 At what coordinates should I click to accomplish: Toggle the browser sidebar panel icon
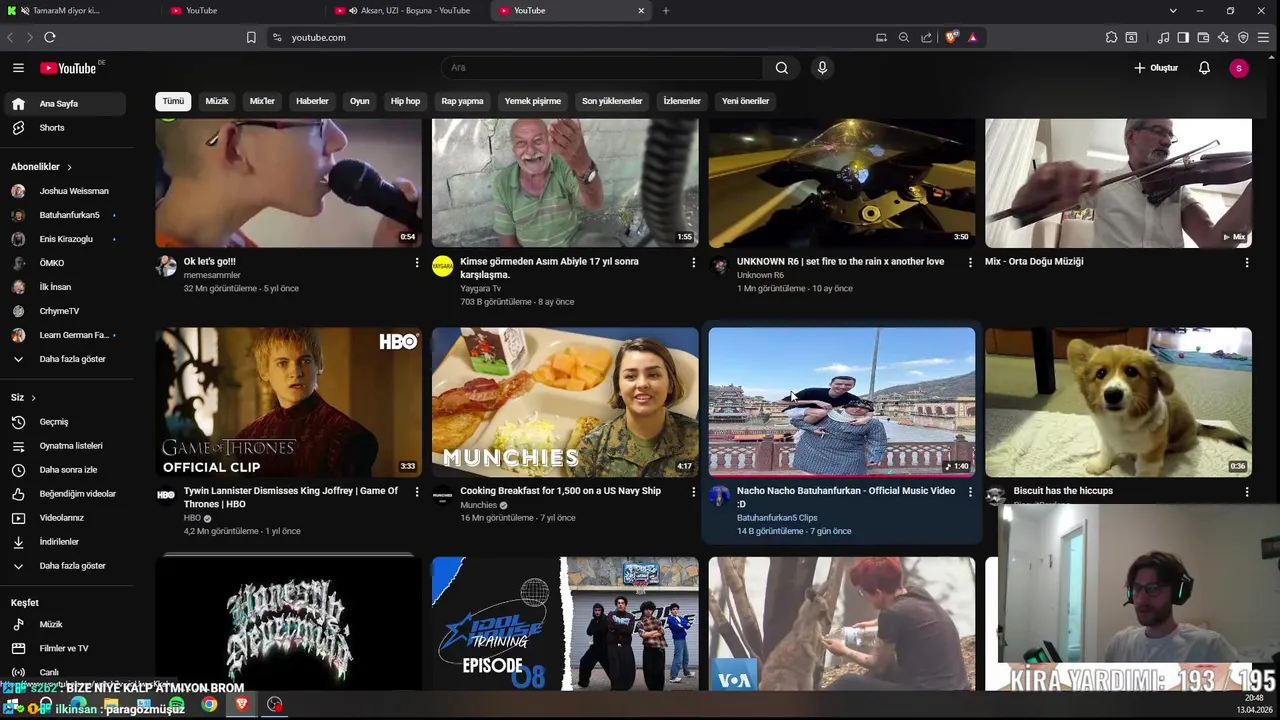click(1183, 37)
